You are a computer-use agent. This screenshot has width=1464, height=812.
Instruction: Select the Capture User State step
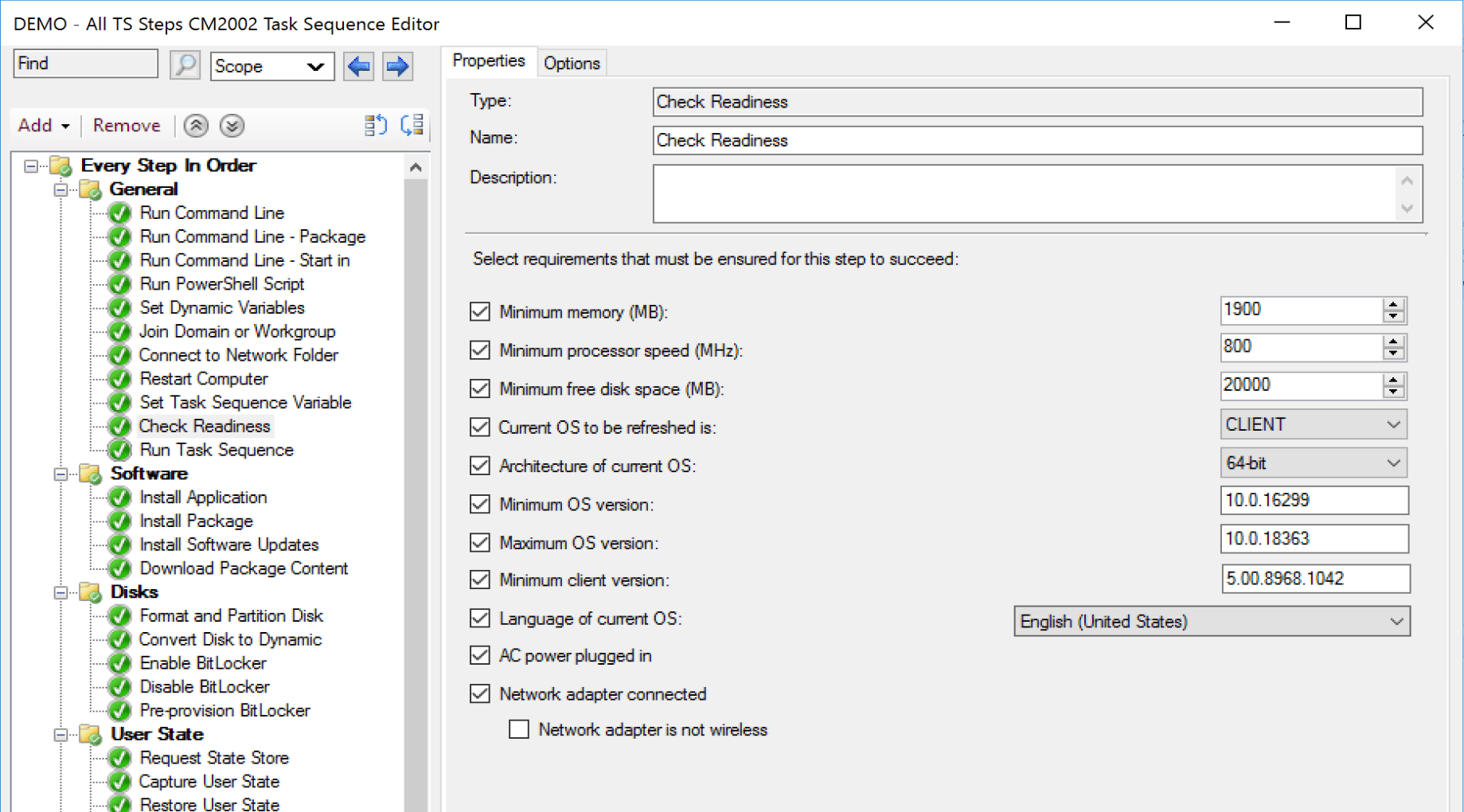[209, 781]
